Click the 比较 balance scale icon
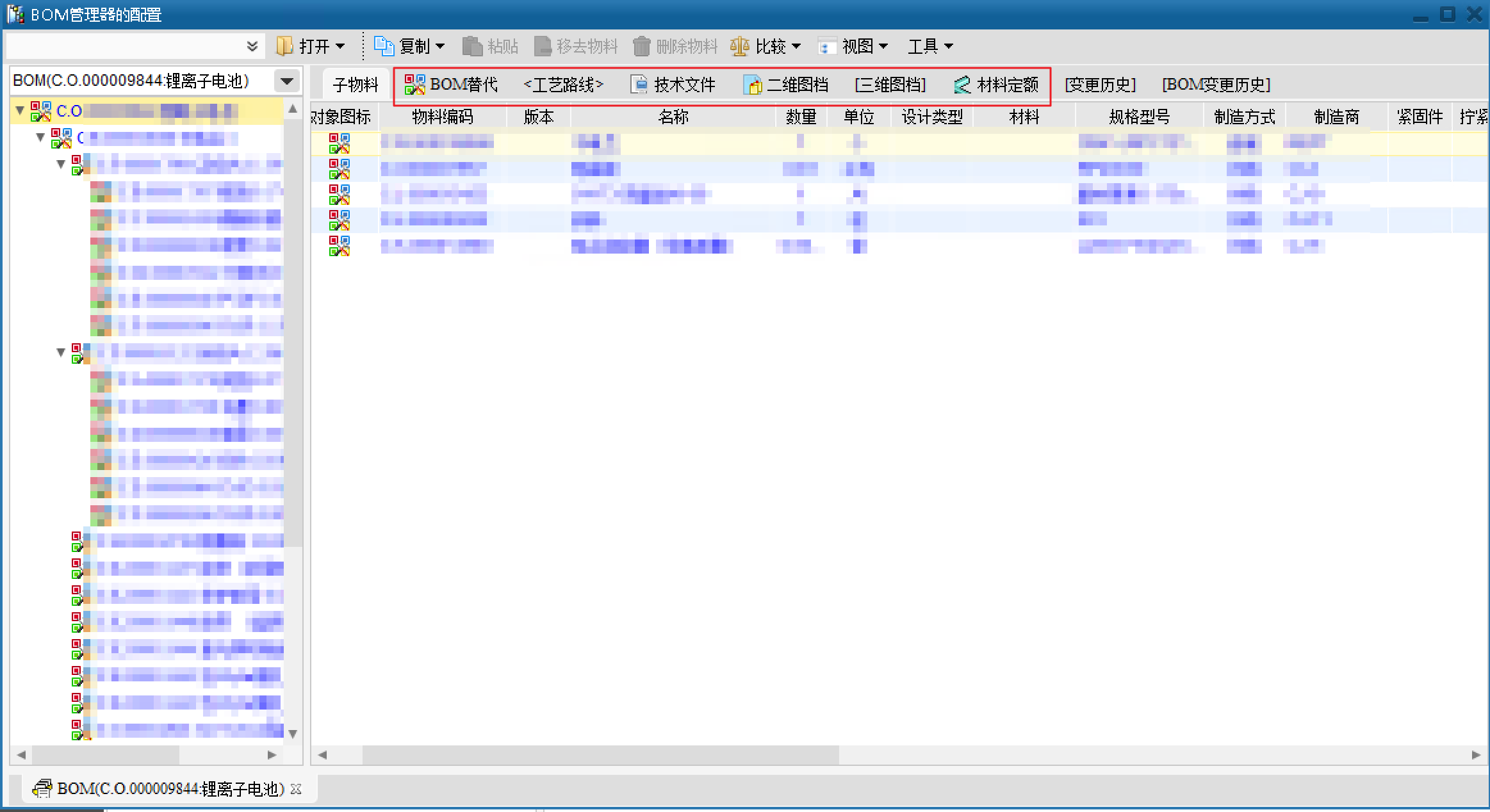This screenshot has width=1490, height=812. point(740,46)
